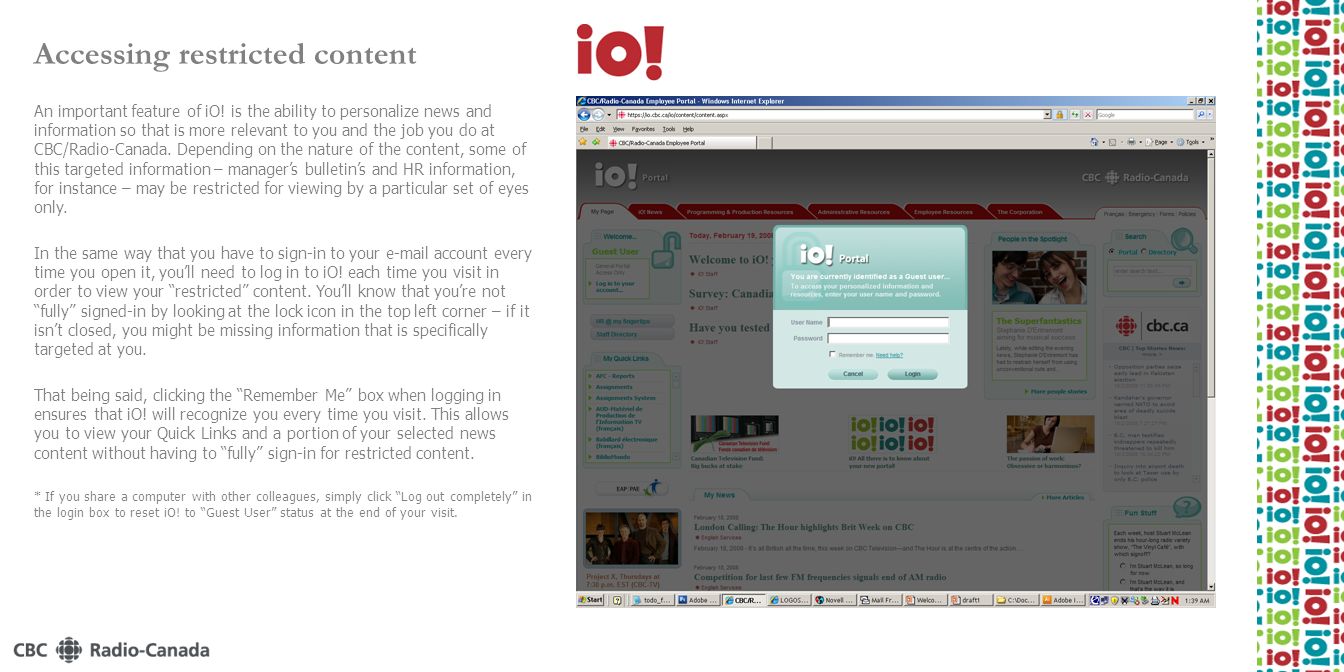Open the More people stories link

[x=1058, y=392]
